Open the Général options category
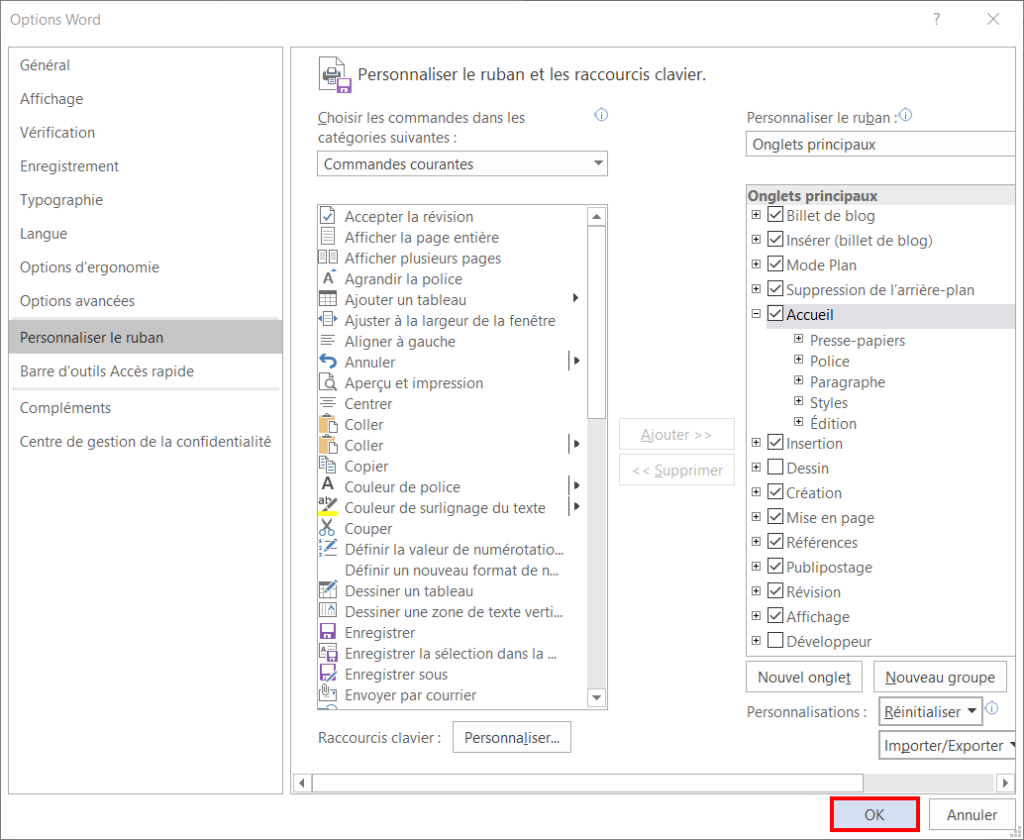Screen dimensions: 1024x840 click(x=146, y=65)
